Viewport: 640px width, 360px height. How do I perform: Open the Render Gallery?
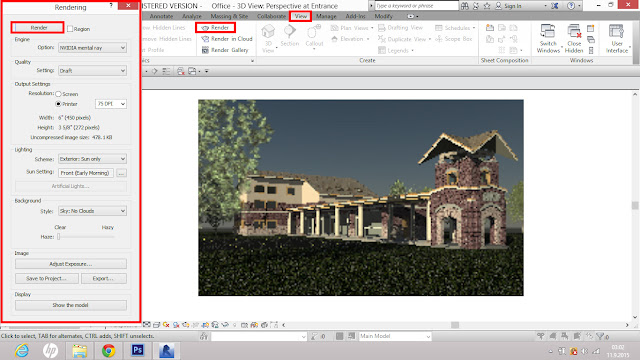(x=225, y=50)
